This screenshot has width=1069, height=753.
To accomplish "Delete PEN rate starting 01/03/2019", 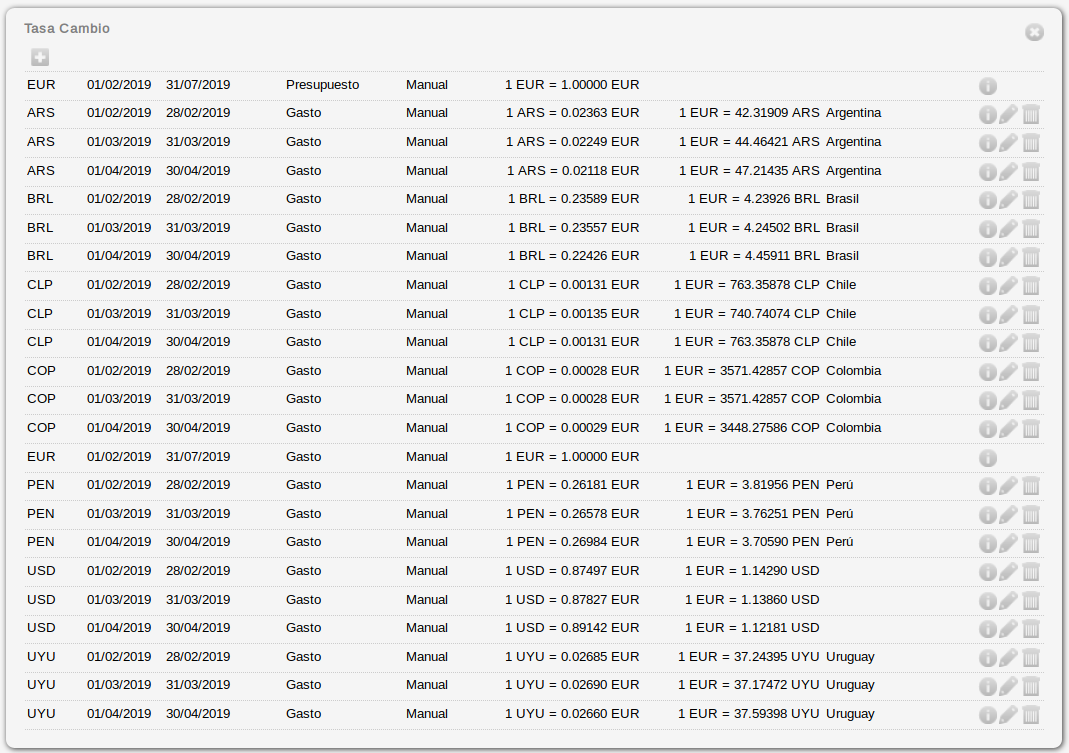I will 1031,515.
